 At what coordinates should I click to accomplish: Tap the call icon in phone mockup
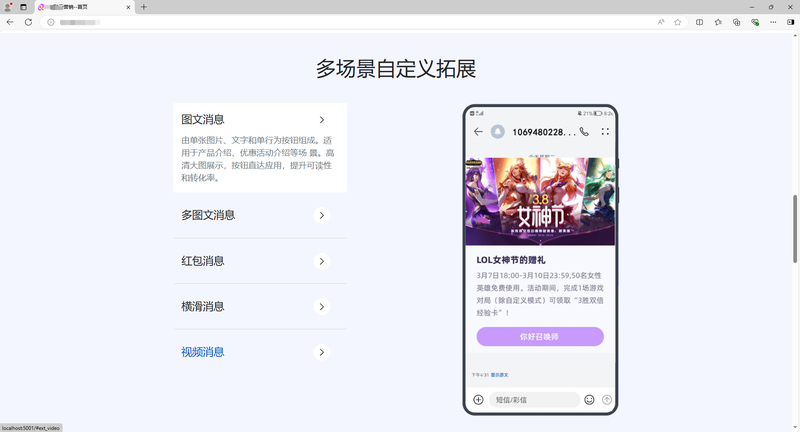pos(584,132)
